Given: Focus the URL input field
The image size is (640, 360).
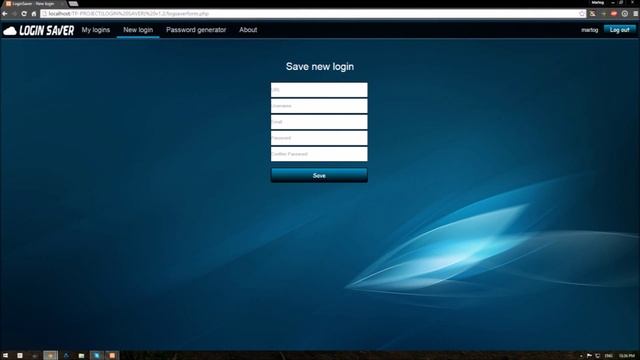Looking at the screenshot, I should (319, 90).
